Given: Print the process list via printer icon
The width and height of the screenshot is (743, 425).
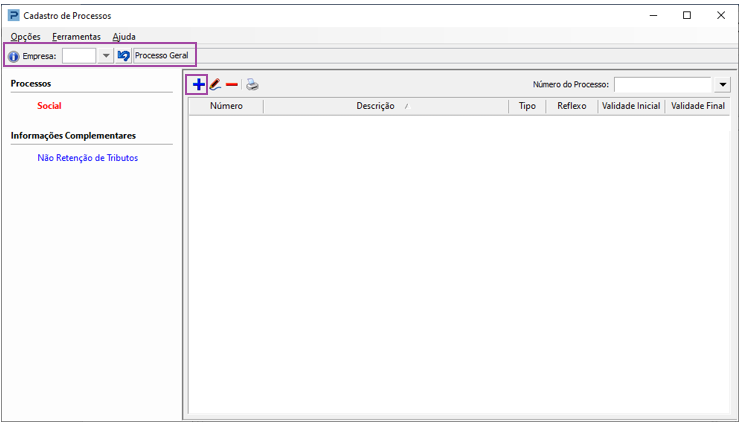Looking at the screenshot, I should [x=252, y=85].
